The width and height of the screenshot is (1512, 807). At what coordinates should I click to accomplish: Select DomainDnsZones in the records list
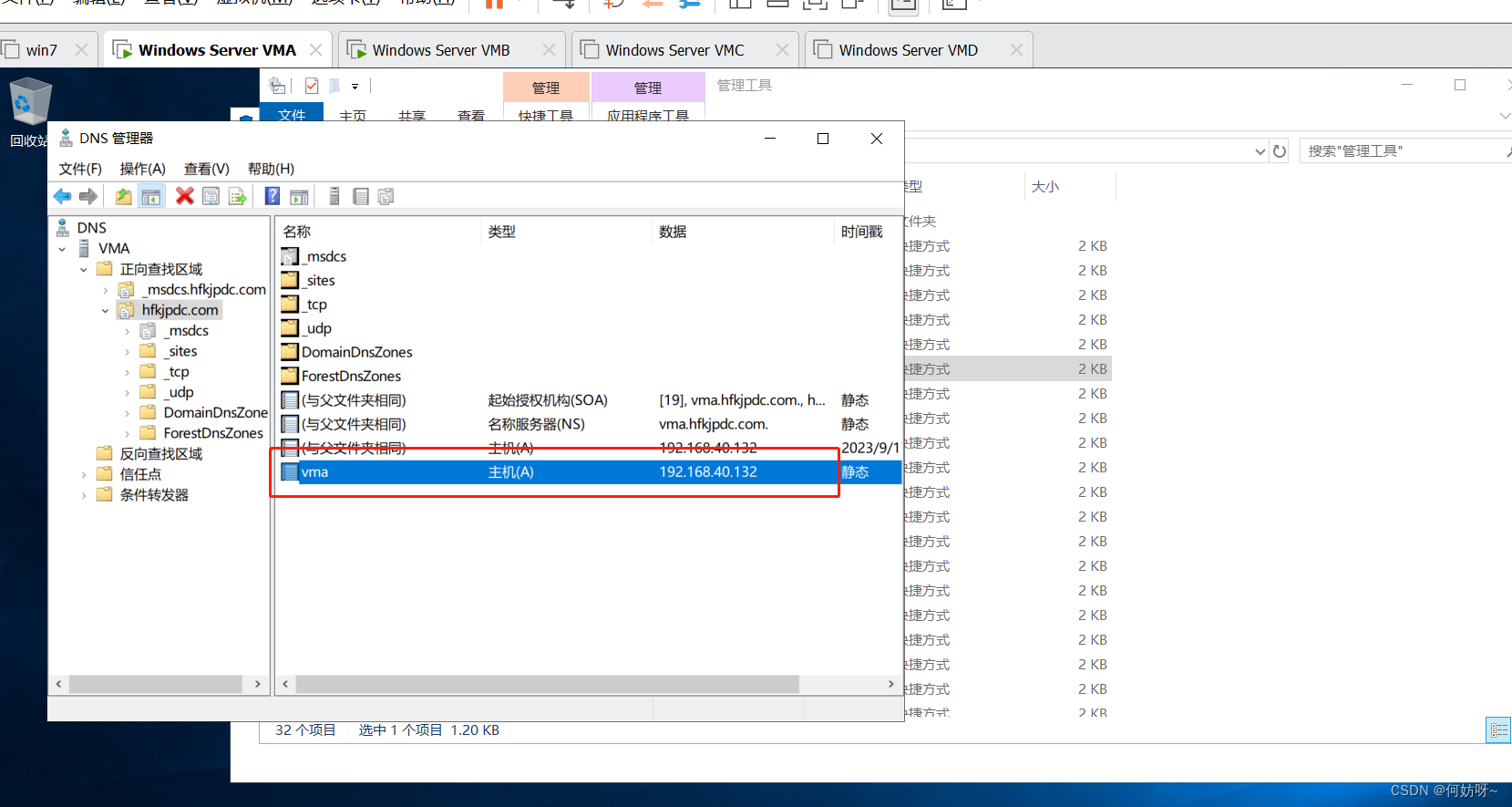tap(356, 352)
